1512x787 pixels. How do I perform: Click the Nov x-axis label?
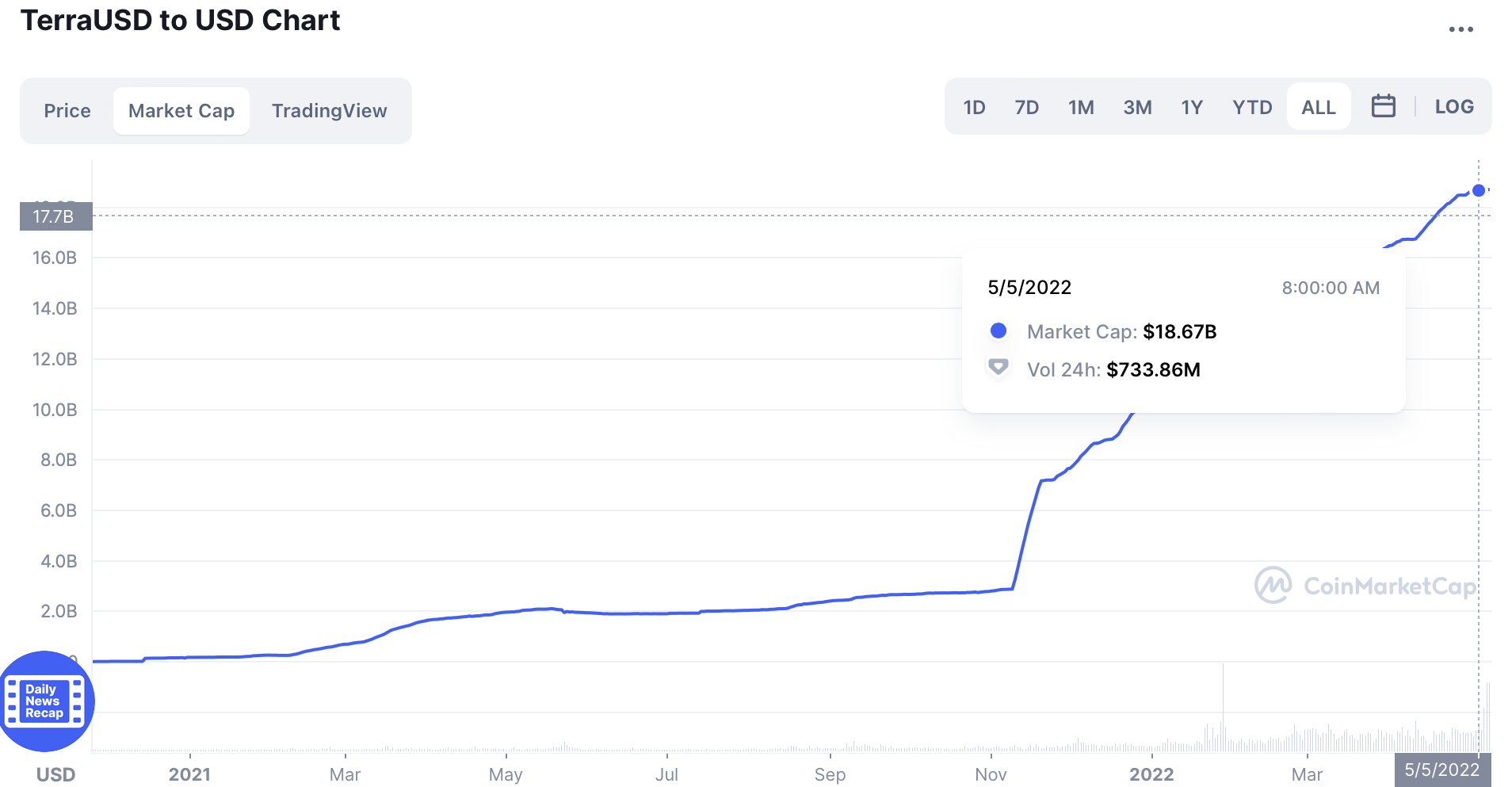tap(991, 774)
